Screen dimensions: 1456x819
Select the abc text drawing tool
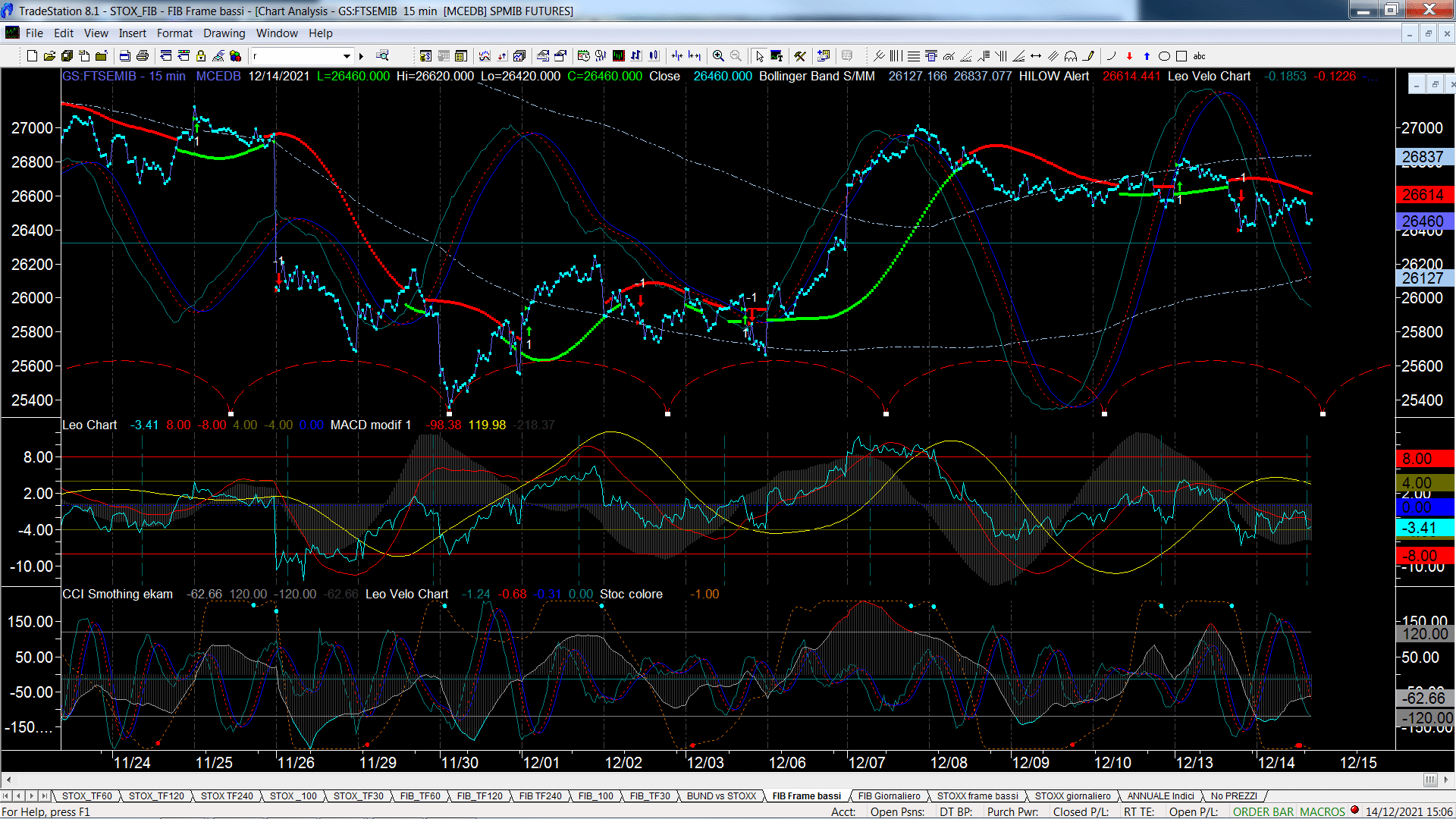tap(1200, 56)
